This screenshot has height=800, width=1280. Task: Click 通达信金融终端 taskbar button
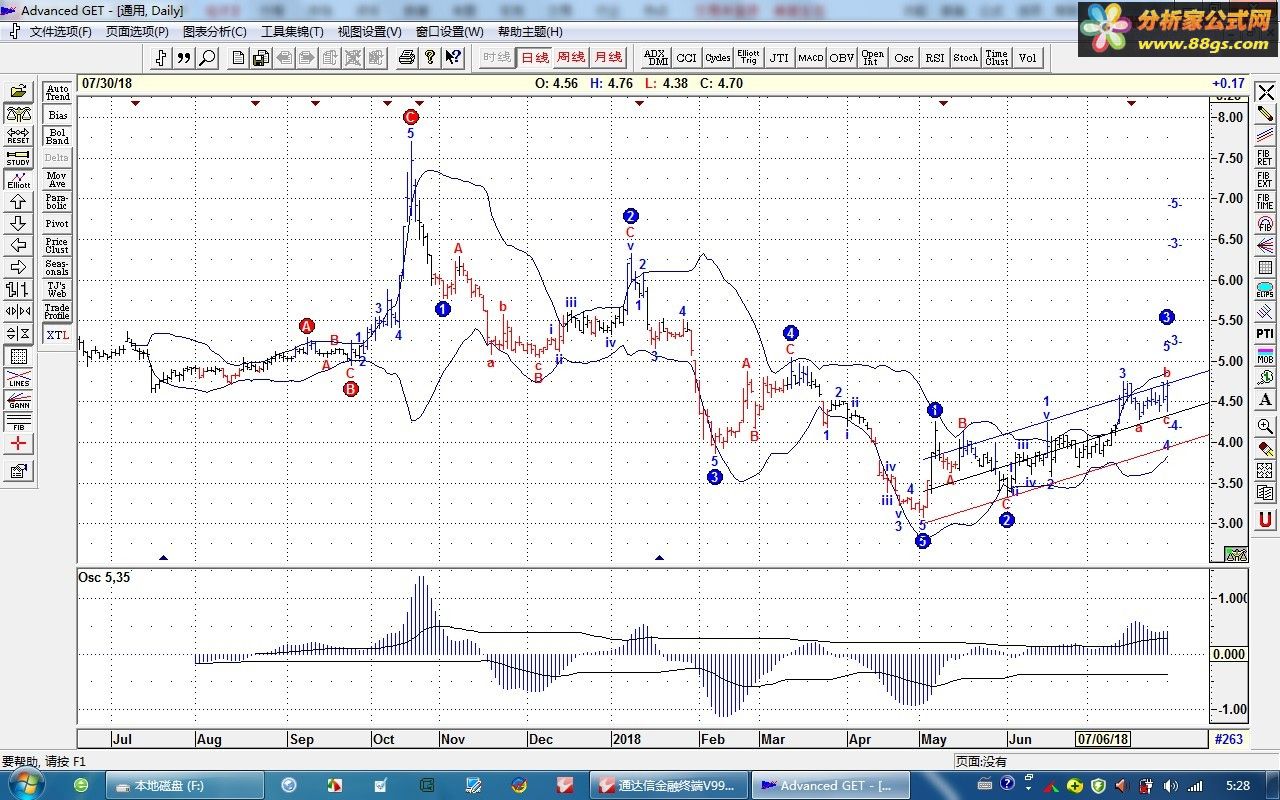[668, 785]
